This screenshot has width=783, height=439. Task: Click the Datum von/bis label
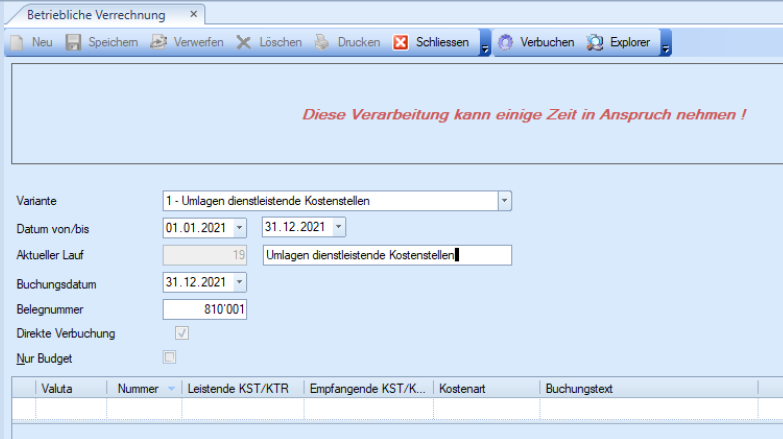click(x=52, y=229)
